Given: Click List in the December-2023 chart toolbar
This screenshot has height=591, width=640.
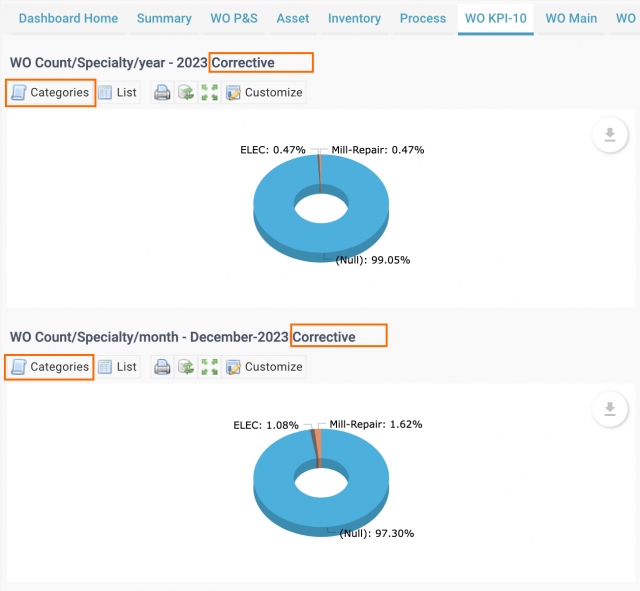Looking at the screenshot, I should [118, 367].
